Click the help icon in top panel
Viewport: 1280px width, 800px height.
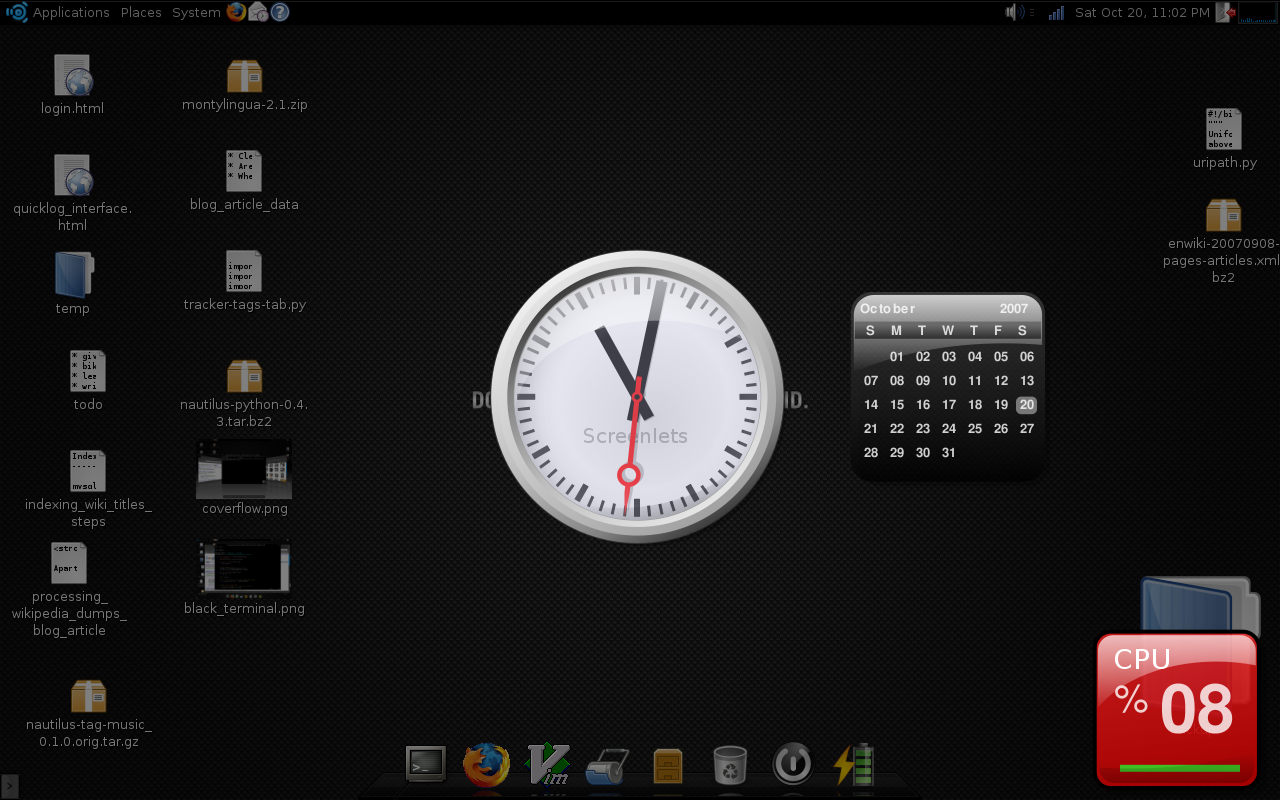(x=280, y=12)
